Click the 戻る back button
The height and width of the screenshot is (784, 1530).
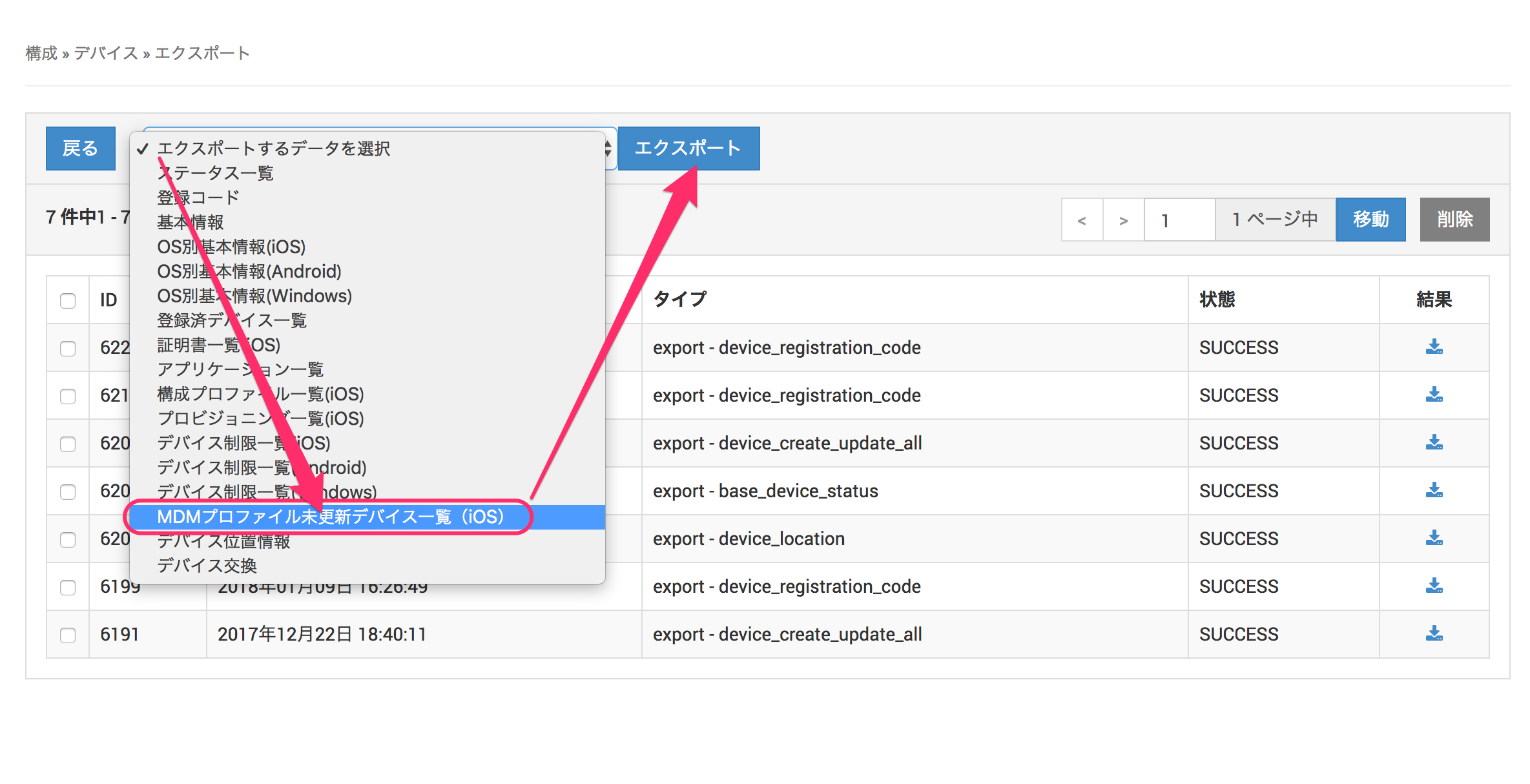80,149
